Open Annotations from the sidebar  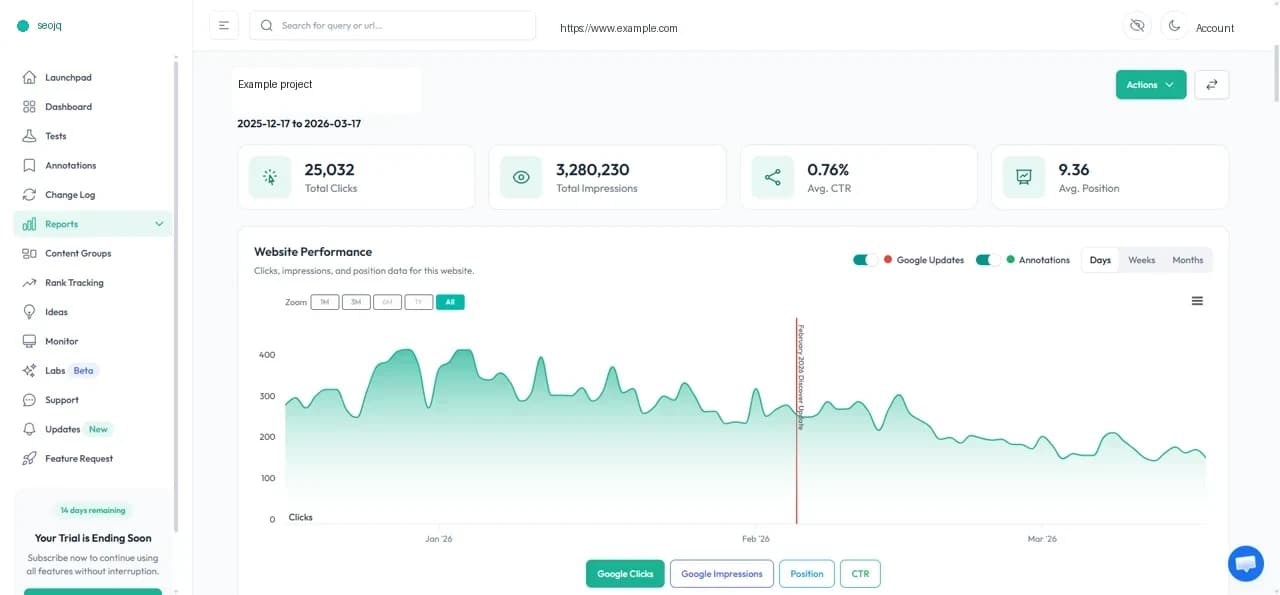[x=69, y=165]
